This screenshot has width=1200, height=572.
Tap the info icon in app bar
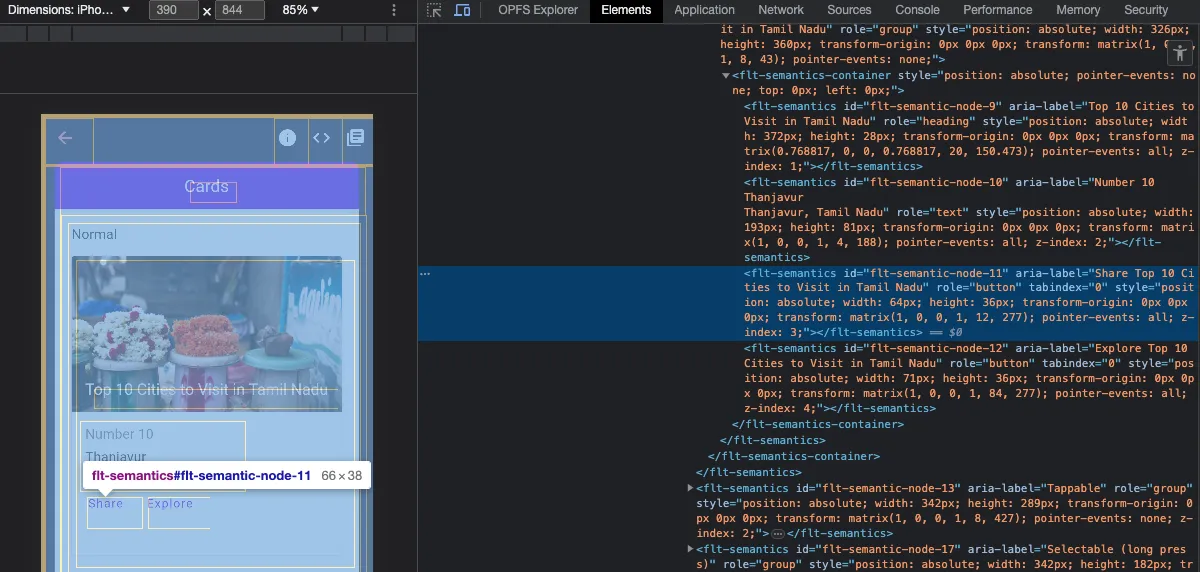(288, 138)
